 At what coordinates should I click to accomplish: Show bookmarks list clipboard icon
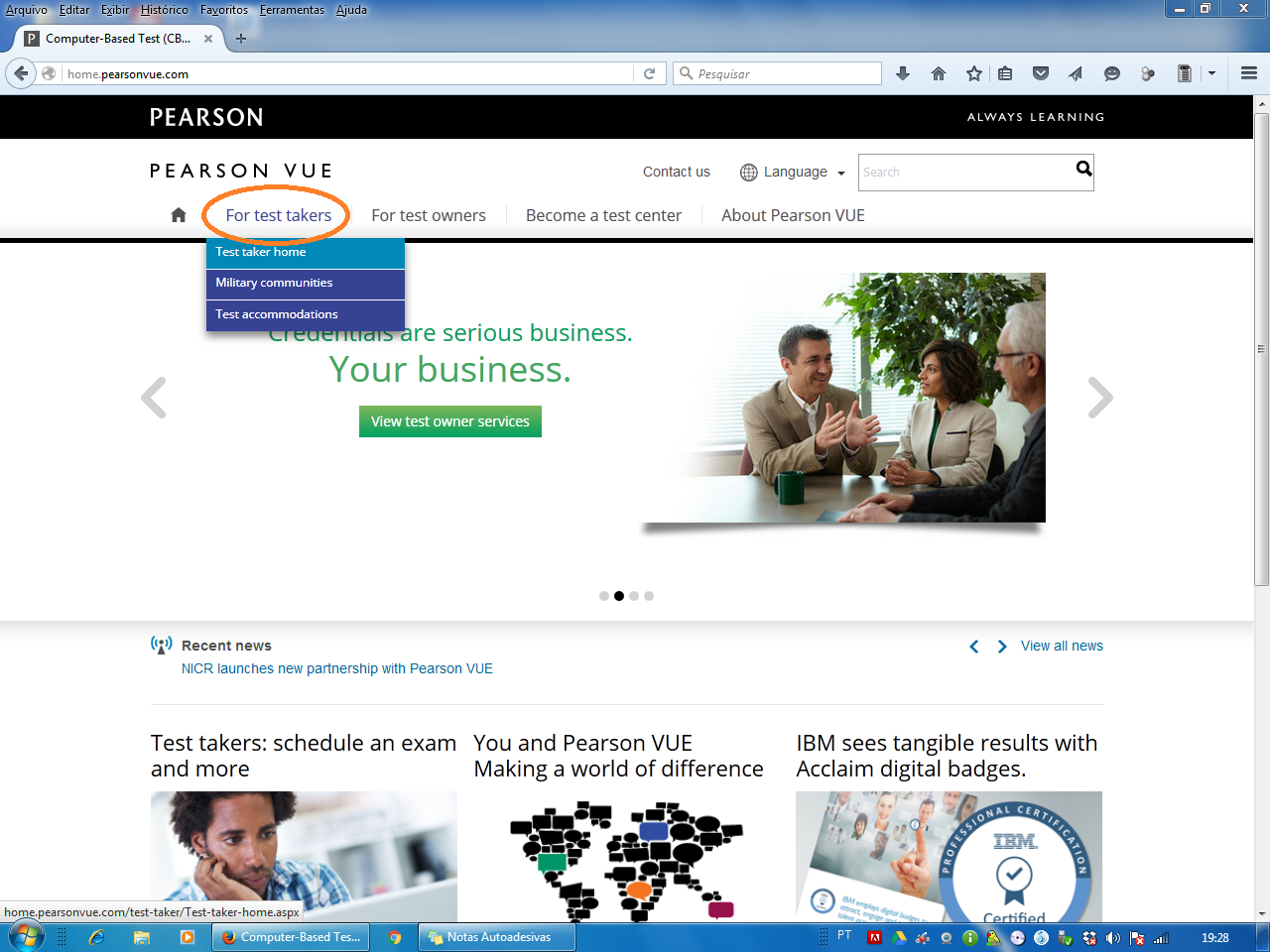point(1005,73)
